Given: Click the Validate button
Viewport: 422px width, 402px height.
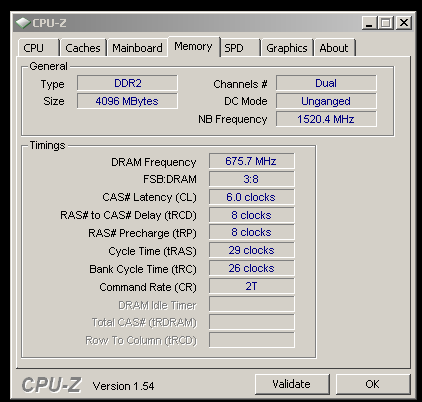Looking at the screenshot, I should 292,384.
